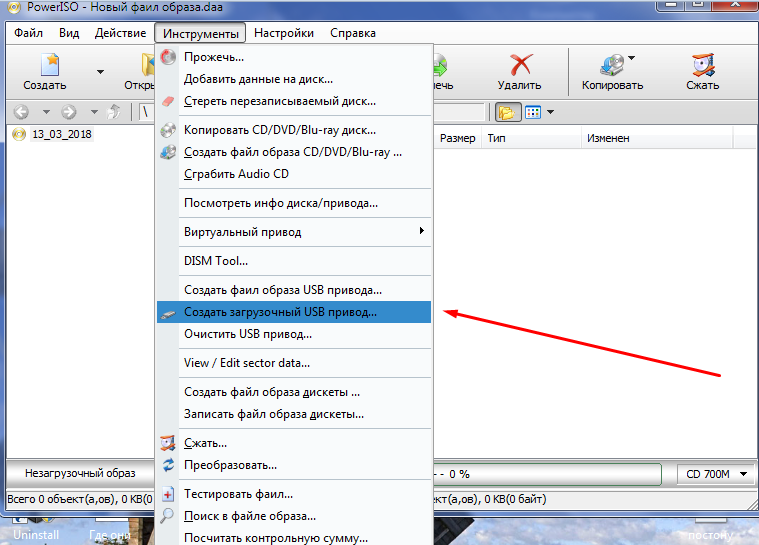Choose Посчитать контрольную сумму...
Screen dimensions: 759x545
click(294, 538)
